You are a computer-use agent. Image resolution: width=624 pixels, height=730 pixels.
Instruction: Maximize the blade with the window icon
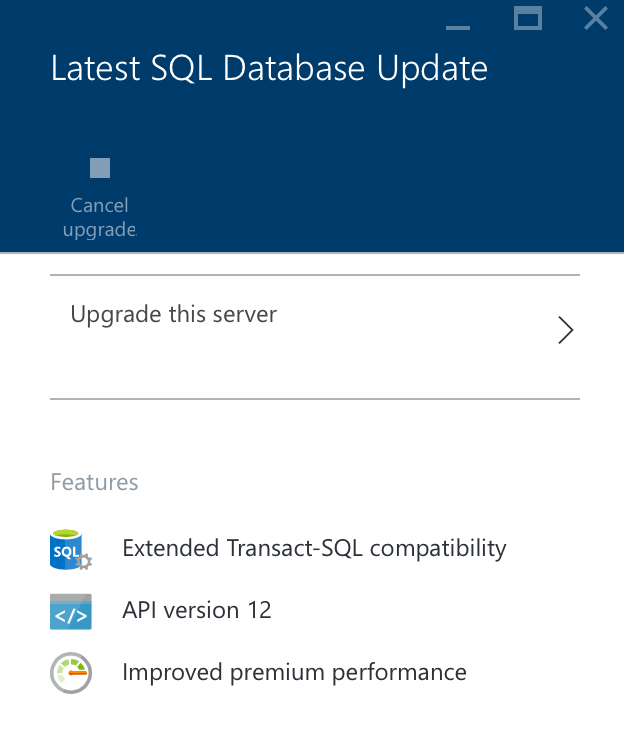click(x=528, y=18)
